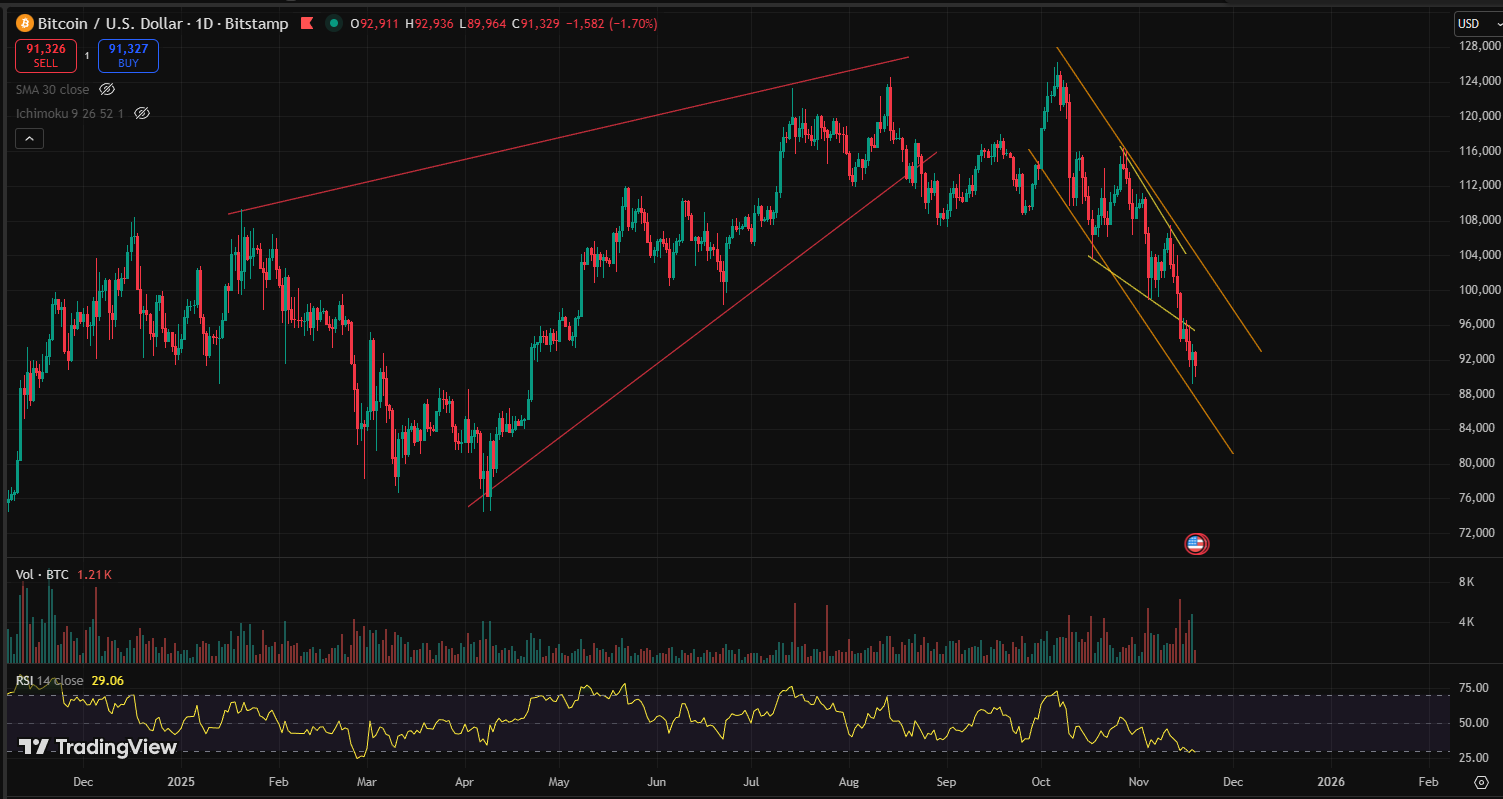Image resolution: width=1503 pixels, height=799 pixels.
Task: Toggle Ichimoku indicator visibility eye
Action: (x=142, y=114)
